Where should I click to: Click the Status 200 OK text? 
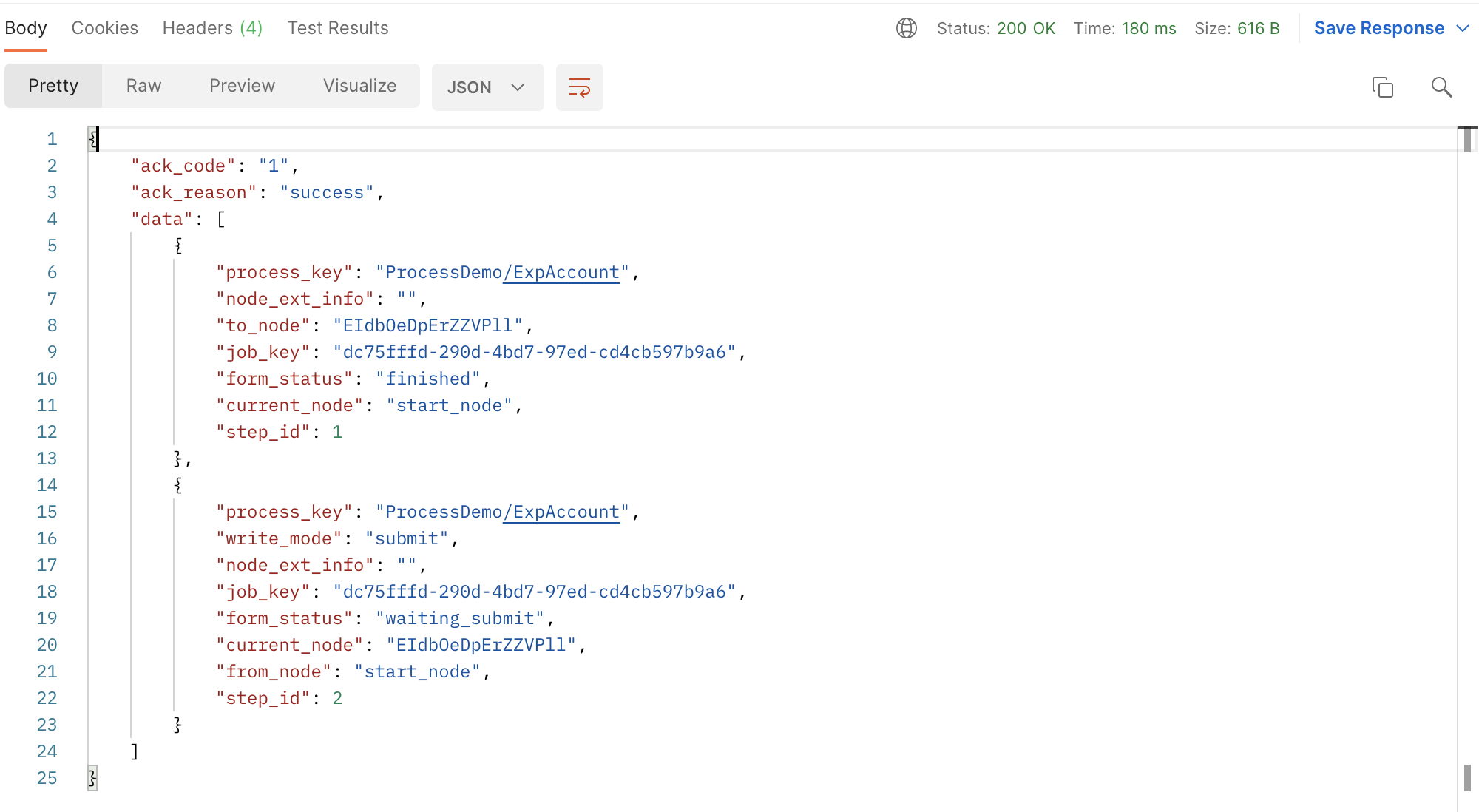[996, 28]
